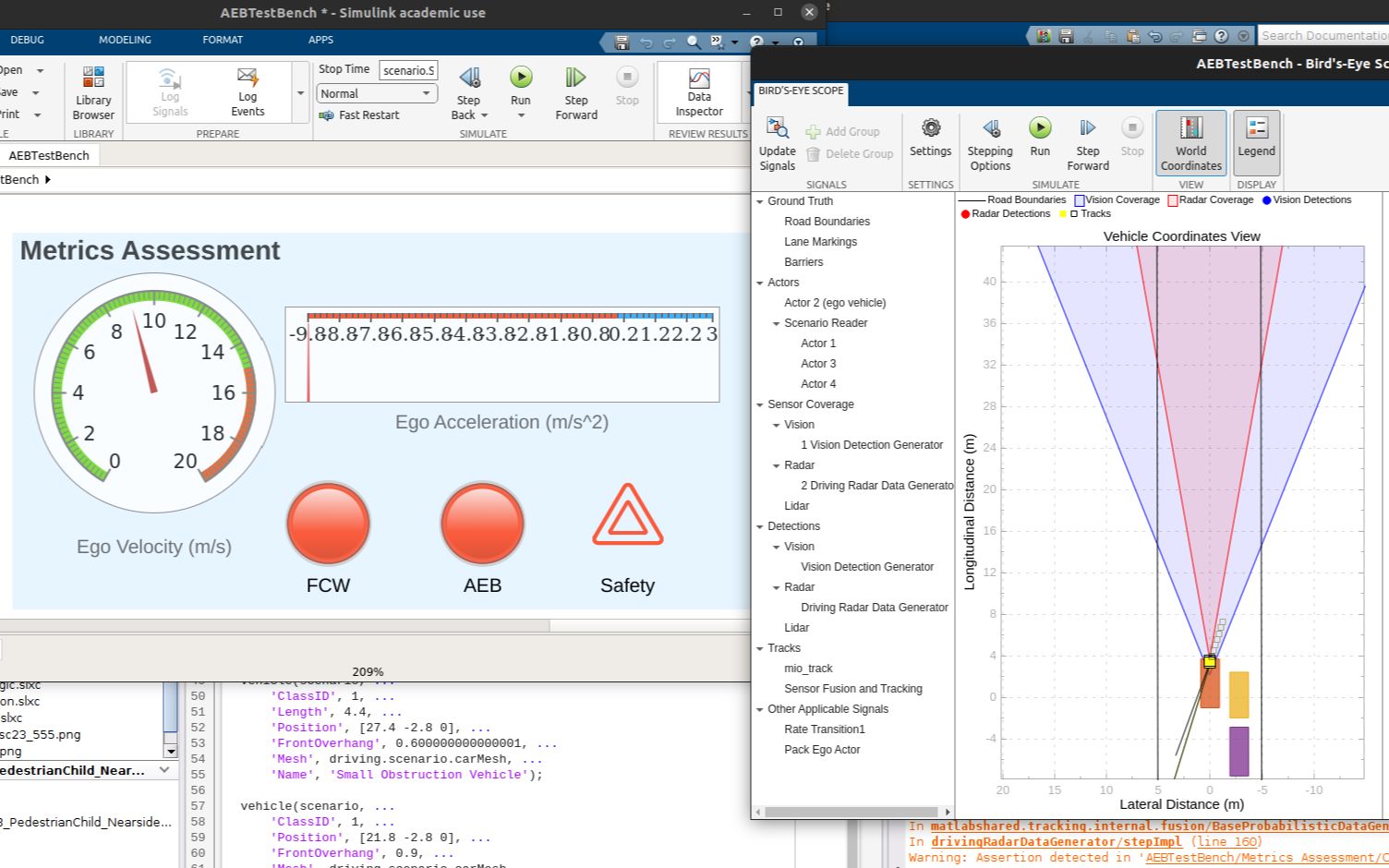Select Actor 2 (ego vehicle) tree item

click(835, 303)
